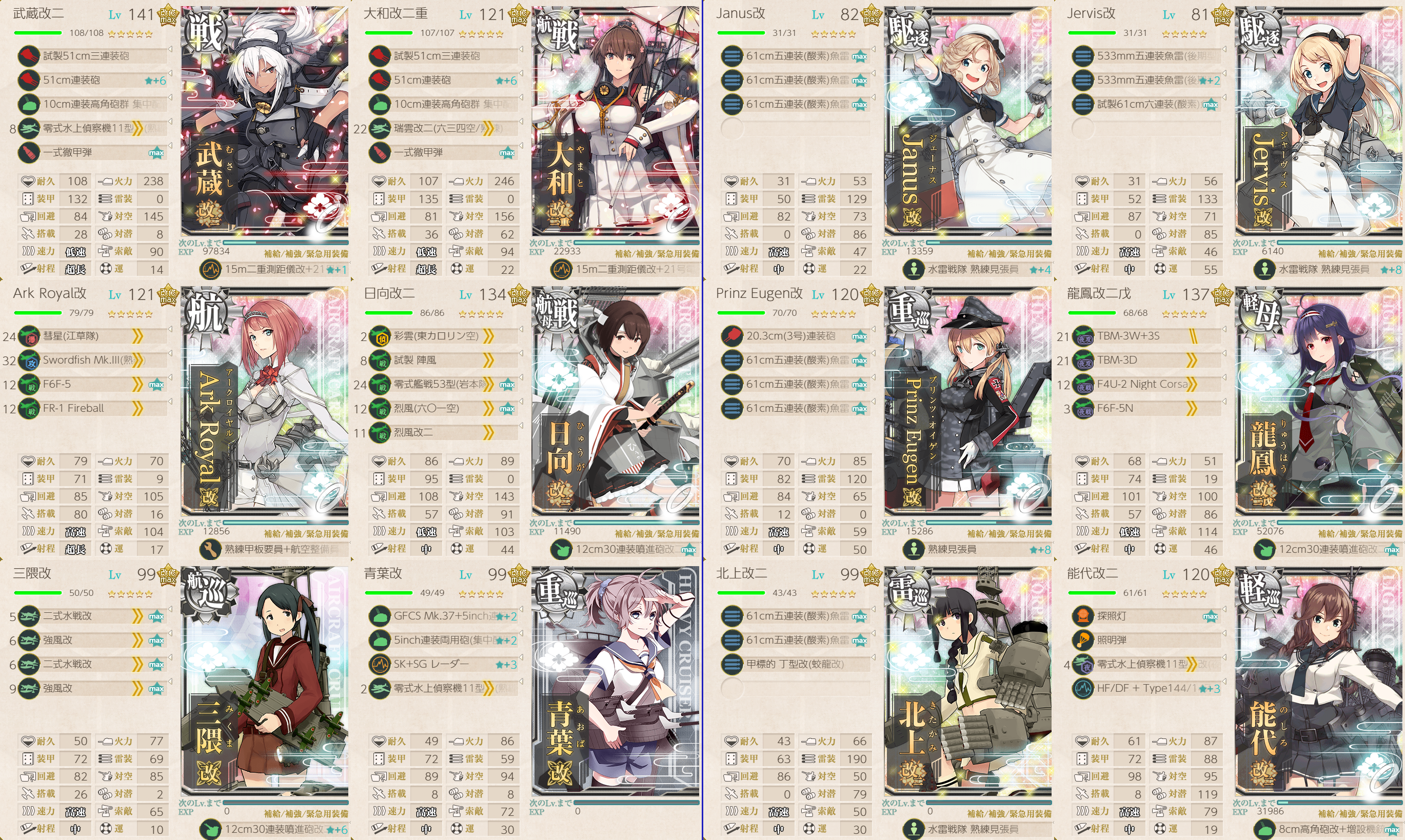Click the 北上改二 ship name
The height and width of the screenshot is (840, 1405).
pos(742,573)
